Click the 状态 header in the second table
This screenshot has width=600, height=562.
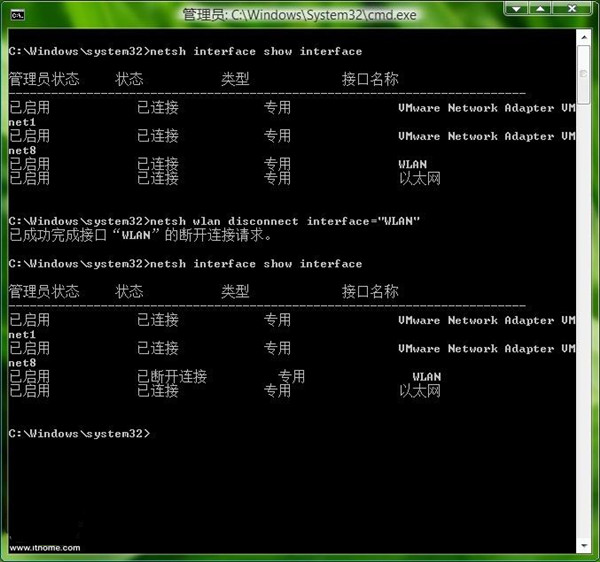pos(129,292)
